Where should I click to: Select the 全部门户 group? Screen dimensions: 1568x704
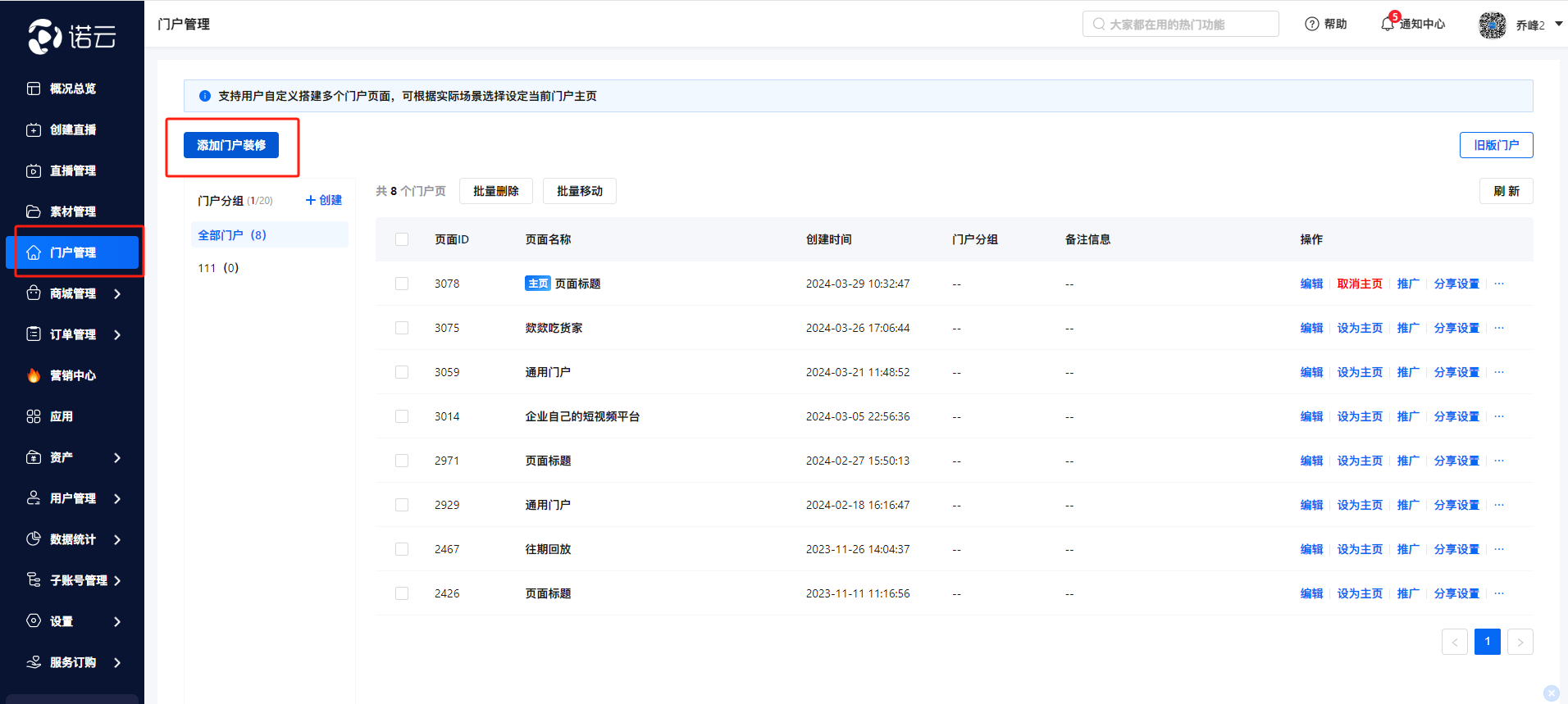232,235
